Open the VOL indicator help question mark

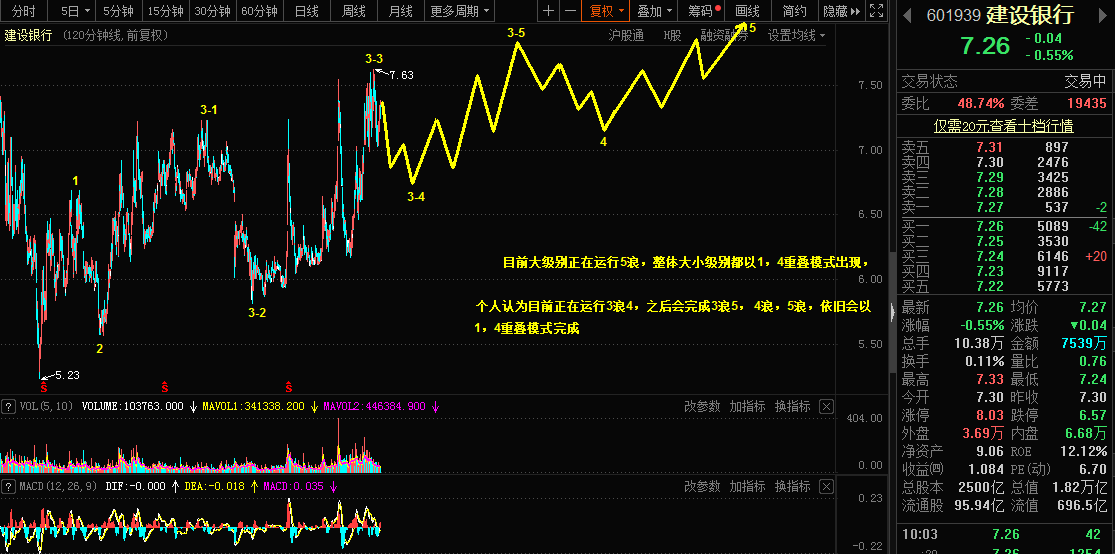(x=9, y=407)
